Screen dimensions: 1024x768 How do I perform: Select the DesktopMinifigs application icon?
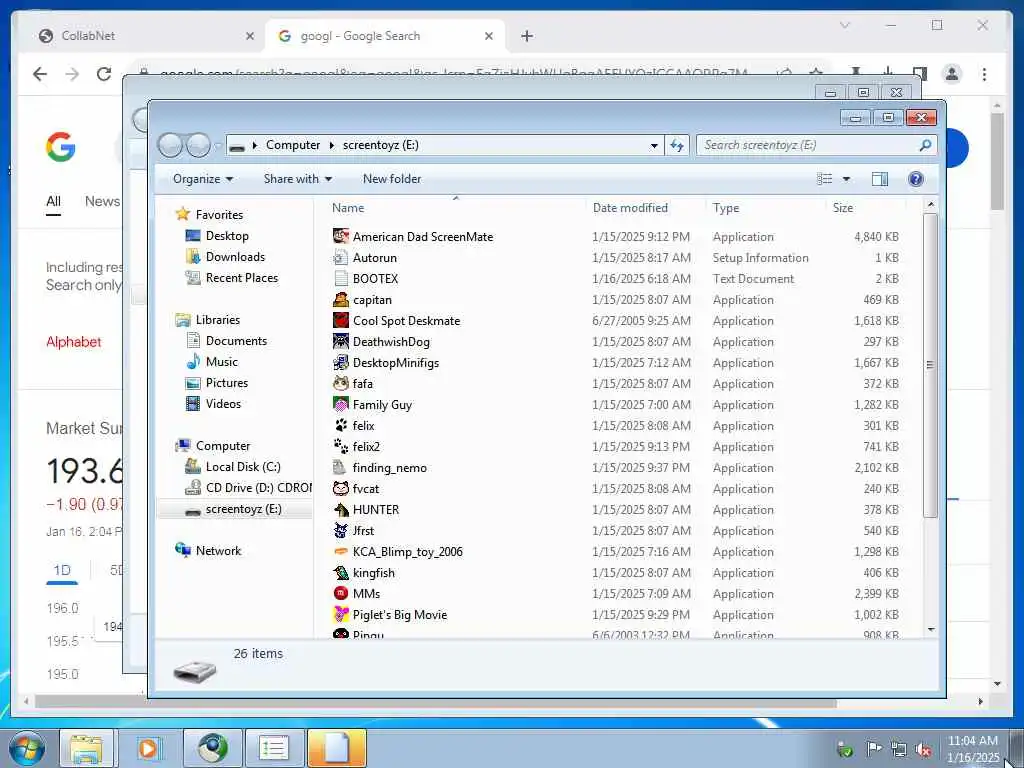(340, 362)
